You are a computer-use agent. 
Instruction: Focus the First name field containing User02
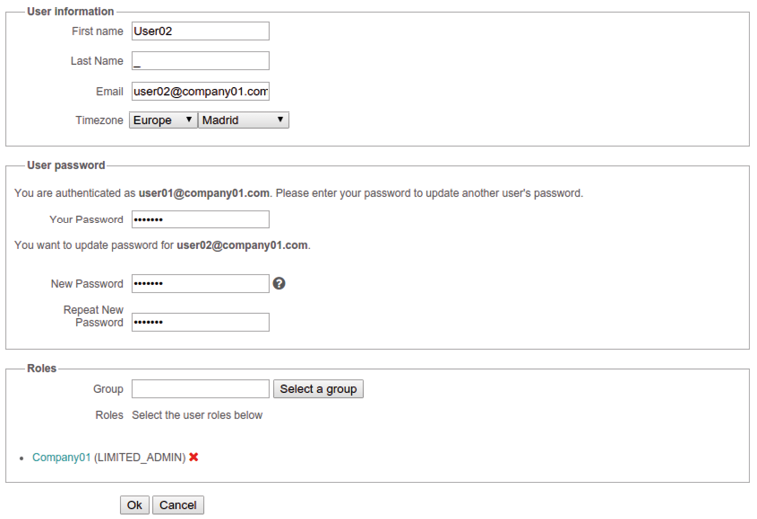tap(200, 31)
